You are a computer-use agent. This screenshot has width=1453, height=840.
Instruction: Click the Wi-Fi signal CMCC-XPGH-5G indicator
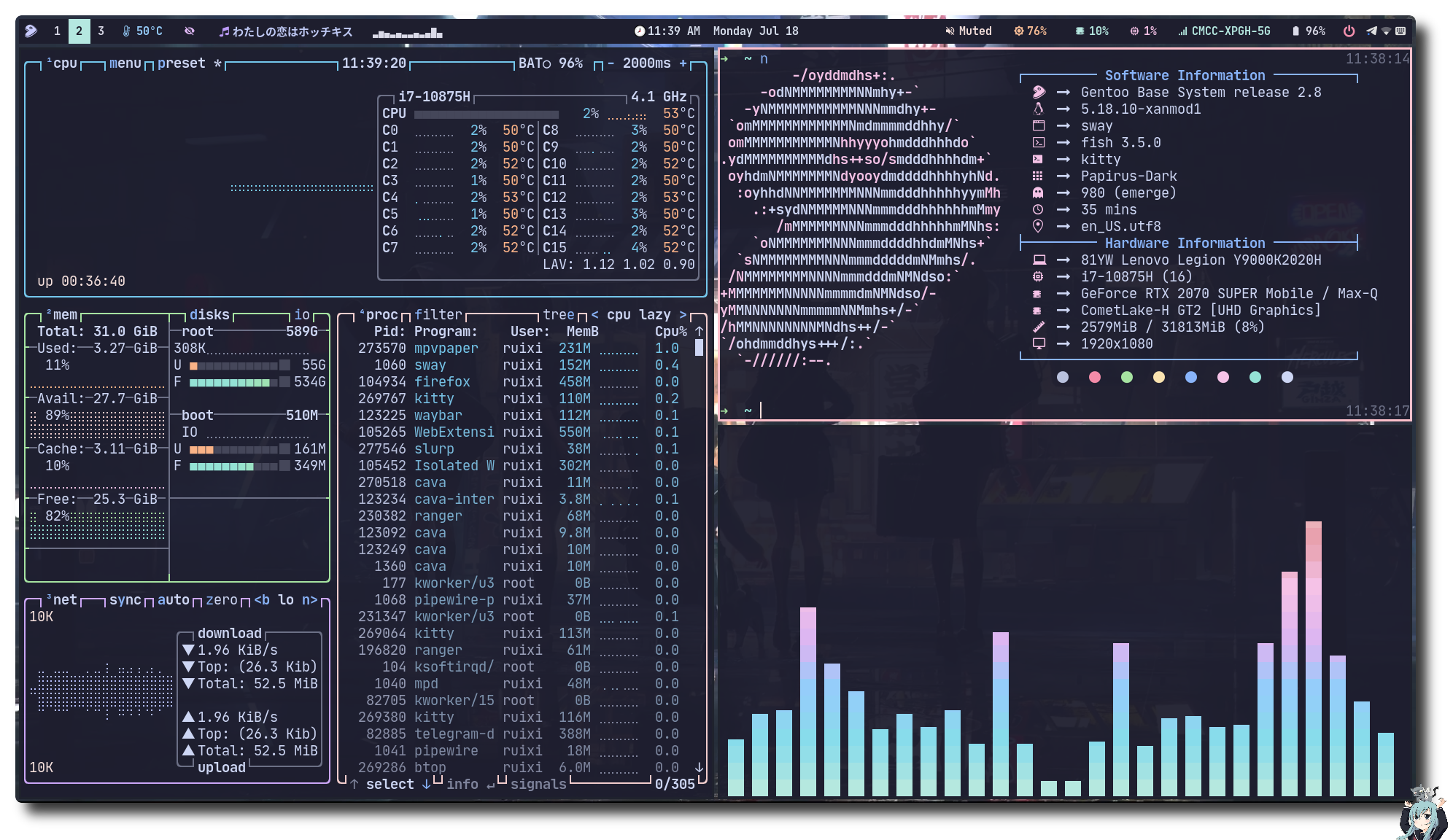coord(1224,31)
